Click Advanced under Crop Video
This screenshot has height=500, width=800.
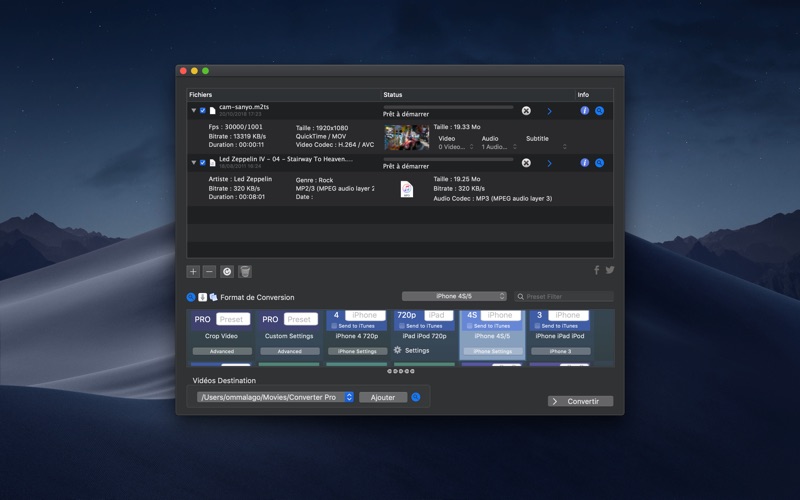point(222,351)
